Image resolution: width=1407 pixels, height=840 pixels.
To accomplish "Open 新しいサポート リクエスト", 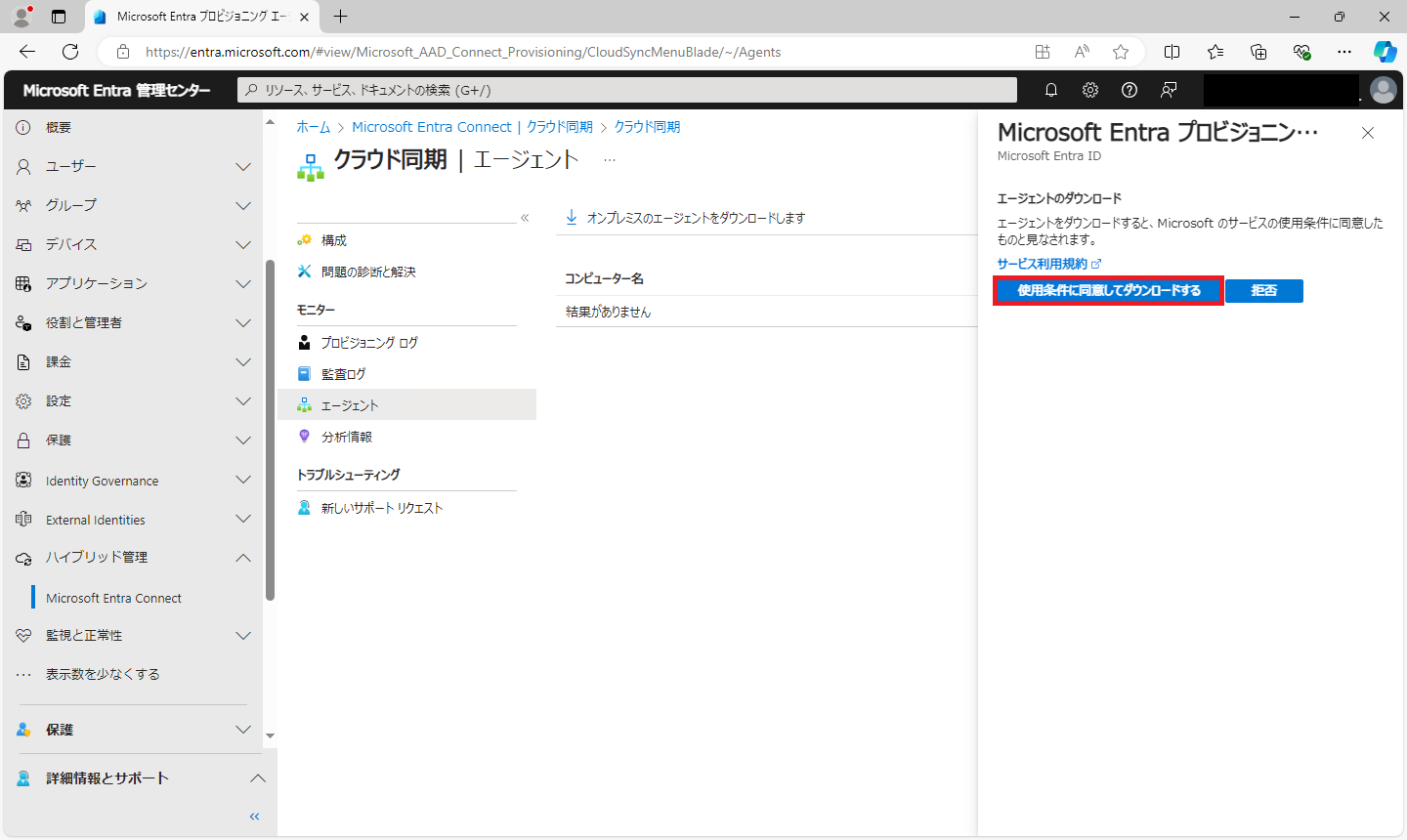I will (382, 508).
